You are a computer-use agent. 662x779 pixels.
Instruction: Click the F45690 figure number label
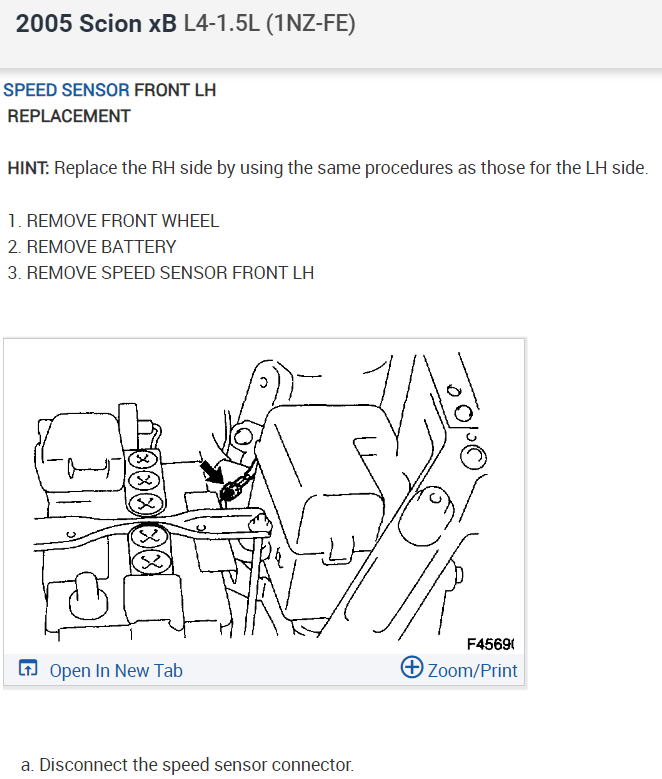pyautogui.click(x=491, y=644)
